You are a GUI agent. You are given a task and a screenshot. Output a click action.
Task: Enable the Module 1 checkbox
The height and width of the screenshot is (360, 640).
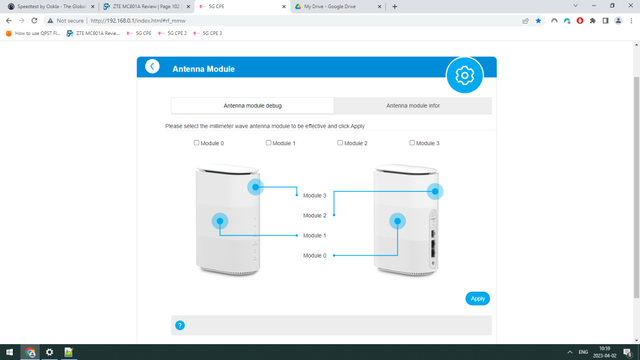[x=268, y=143]
